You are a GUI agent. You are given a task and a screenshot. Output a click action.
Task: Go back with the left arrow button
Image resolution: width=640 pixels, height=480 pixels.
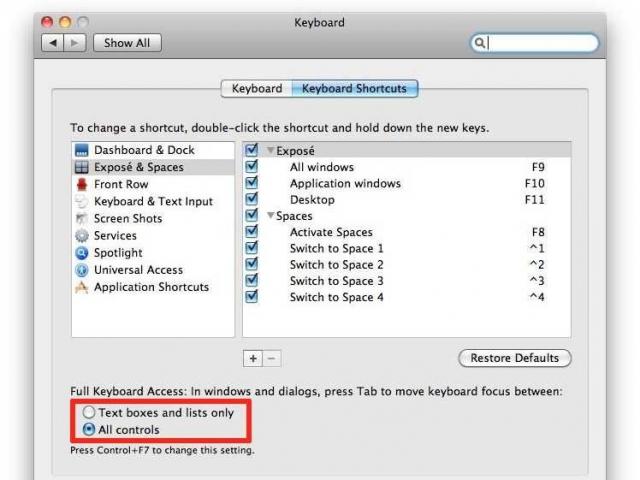[x=51, y=43]
